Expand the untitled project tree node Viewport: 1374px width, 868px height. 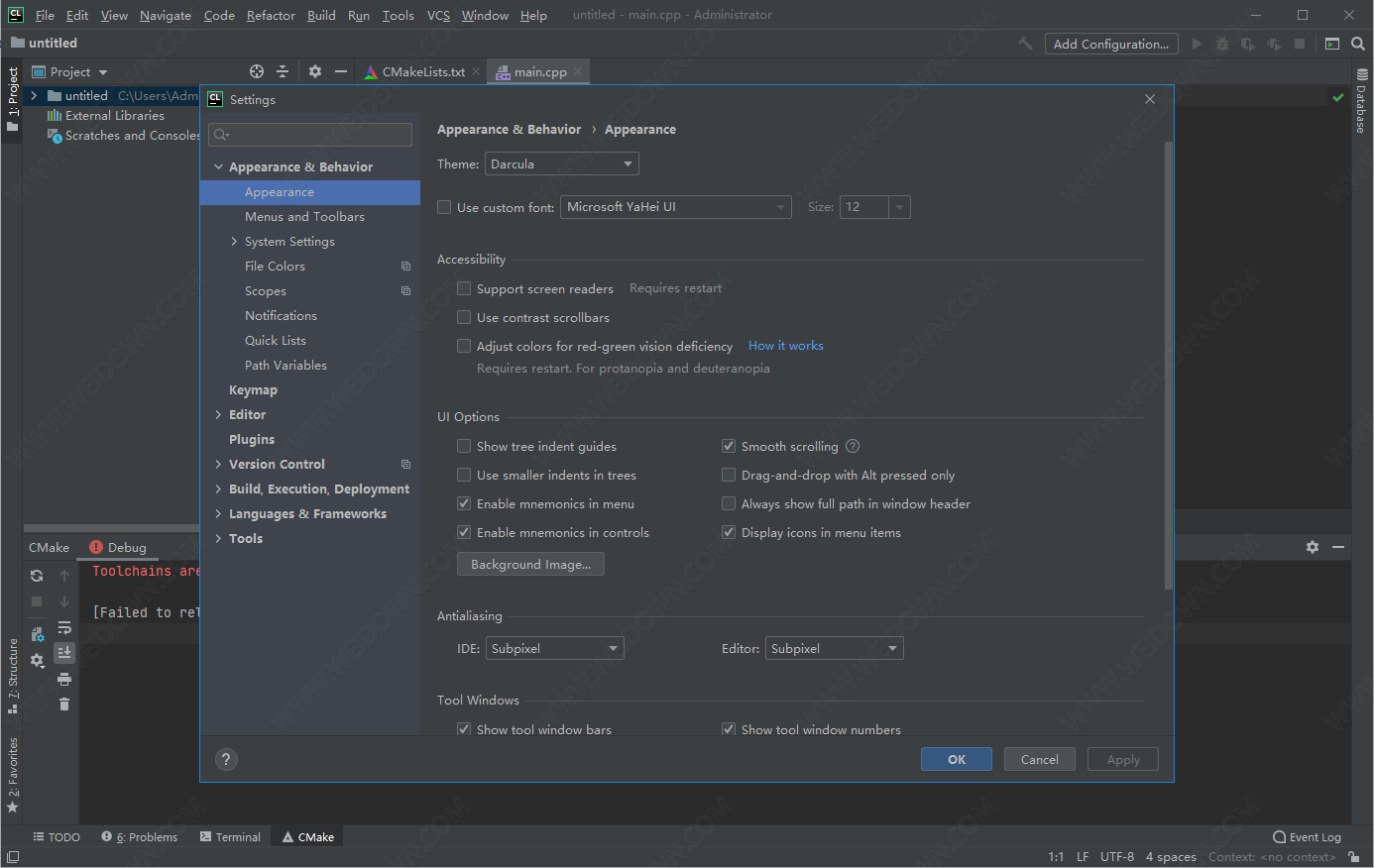[34, 95]
